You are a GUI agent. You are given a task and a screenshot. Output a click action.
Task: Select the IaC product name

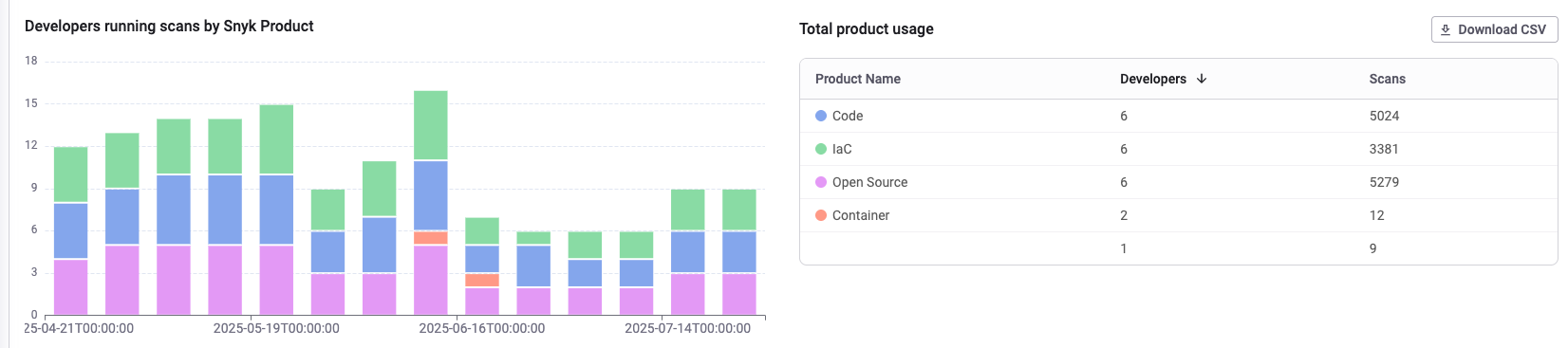coord(842,149)
